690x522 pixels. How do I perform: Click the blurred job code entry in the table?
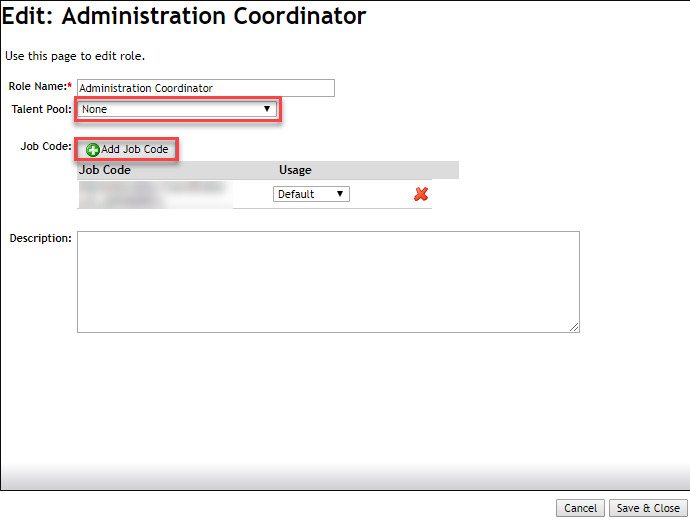coord(155,194)
